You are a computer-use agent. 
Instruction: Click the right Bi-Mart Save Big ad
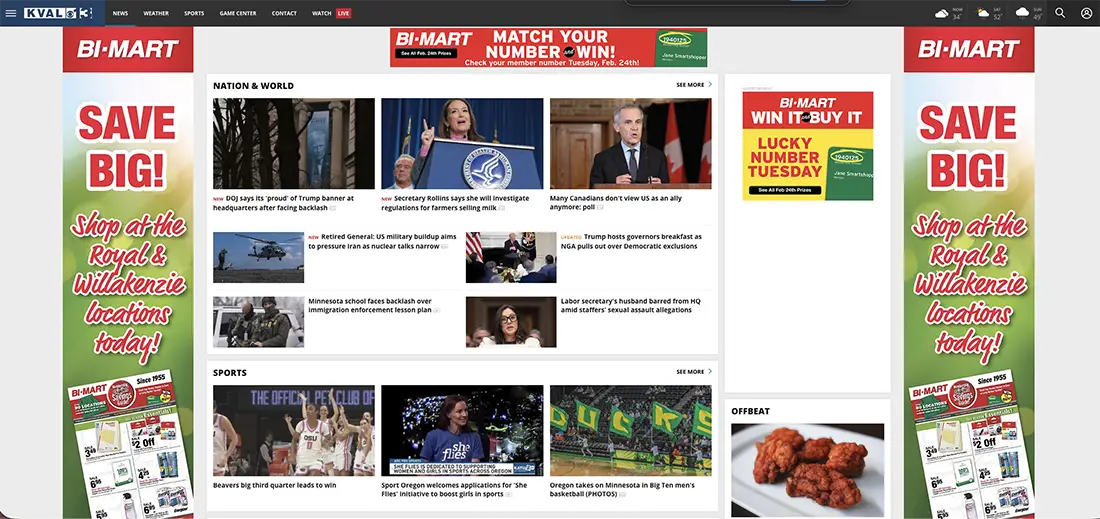tap(969, 273)
